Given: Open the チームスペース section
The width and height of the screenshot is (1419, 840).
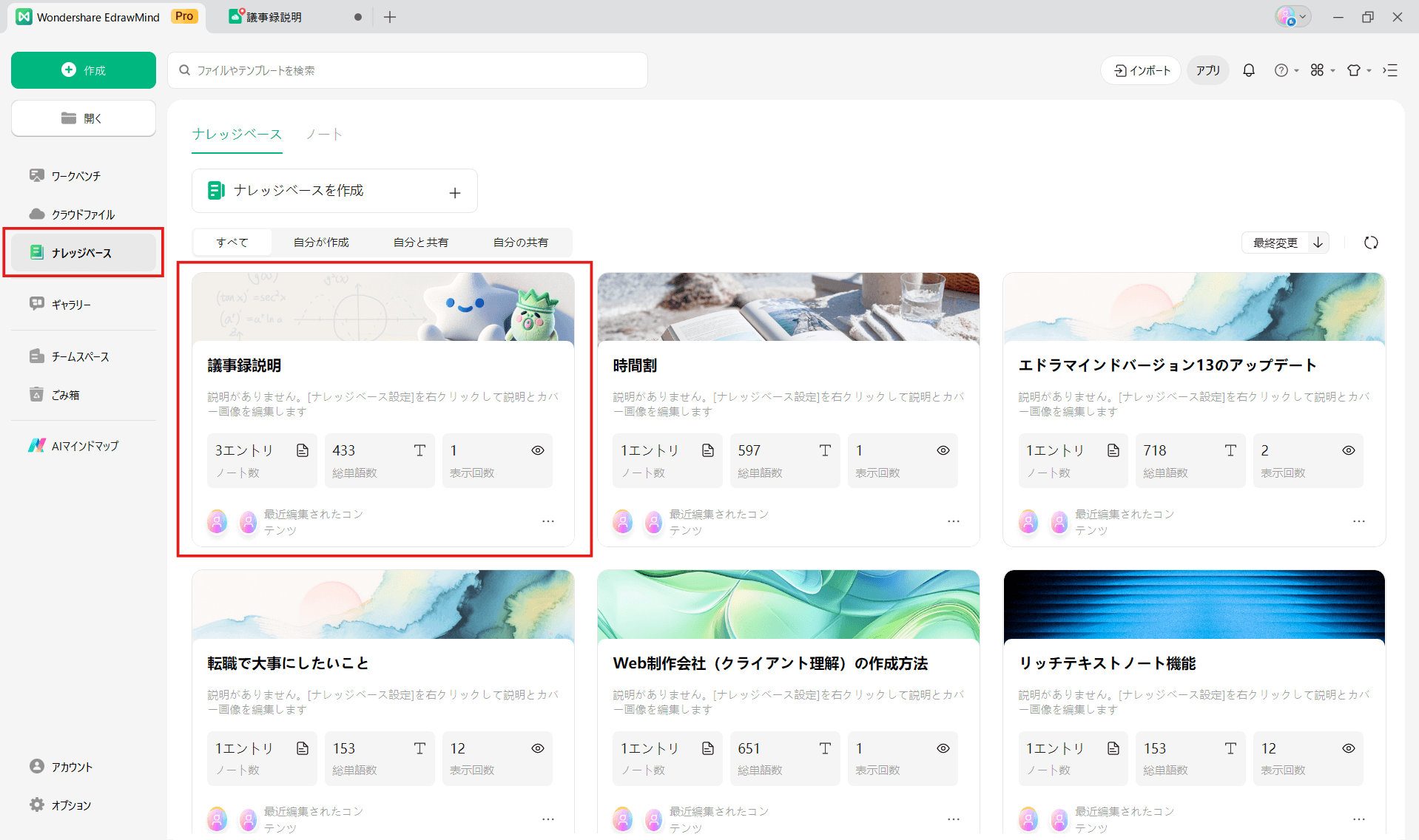Looking at the screenshot, I should pos(79,356).
